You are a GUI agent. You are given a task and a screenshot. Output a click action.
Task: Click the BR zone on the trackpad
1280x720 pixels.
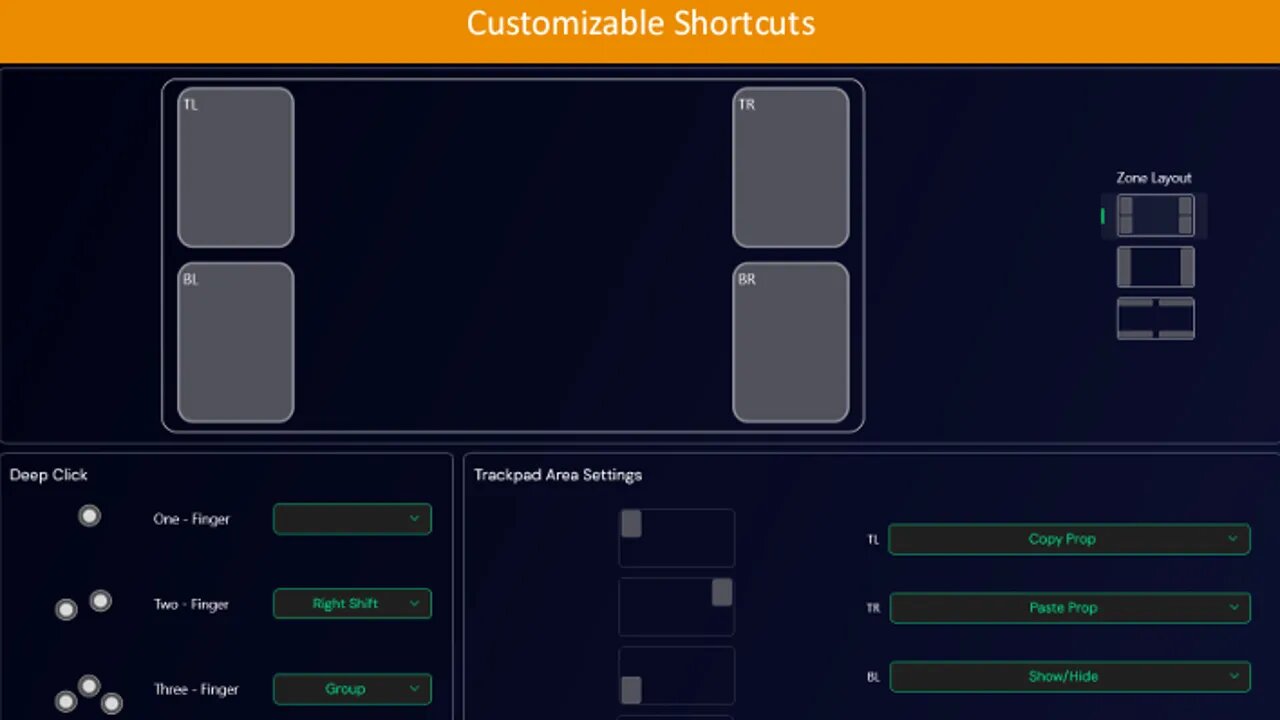(791, 342)
